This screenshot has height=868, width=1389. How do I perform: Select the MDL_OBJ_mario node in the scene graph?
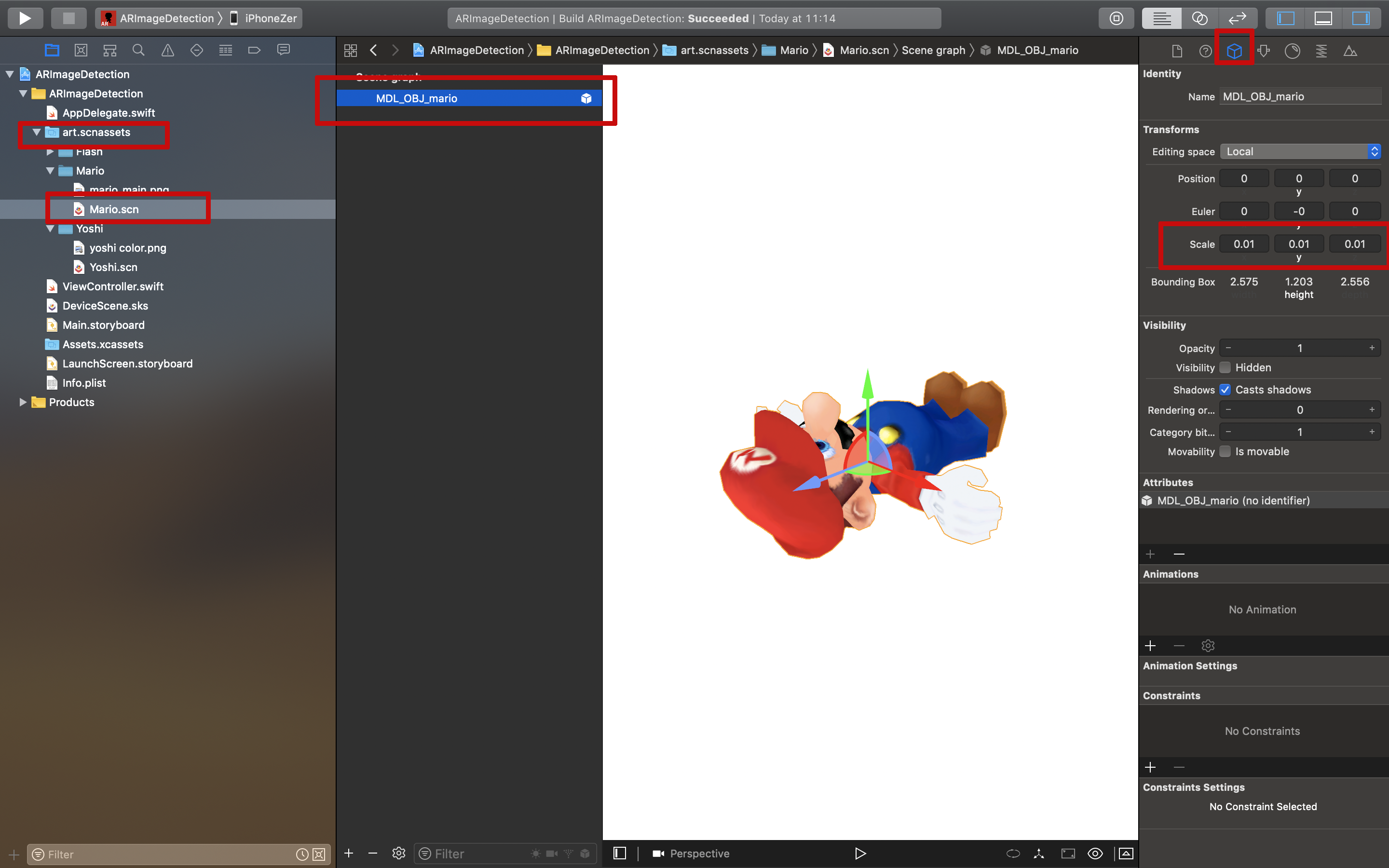[469, 98]
